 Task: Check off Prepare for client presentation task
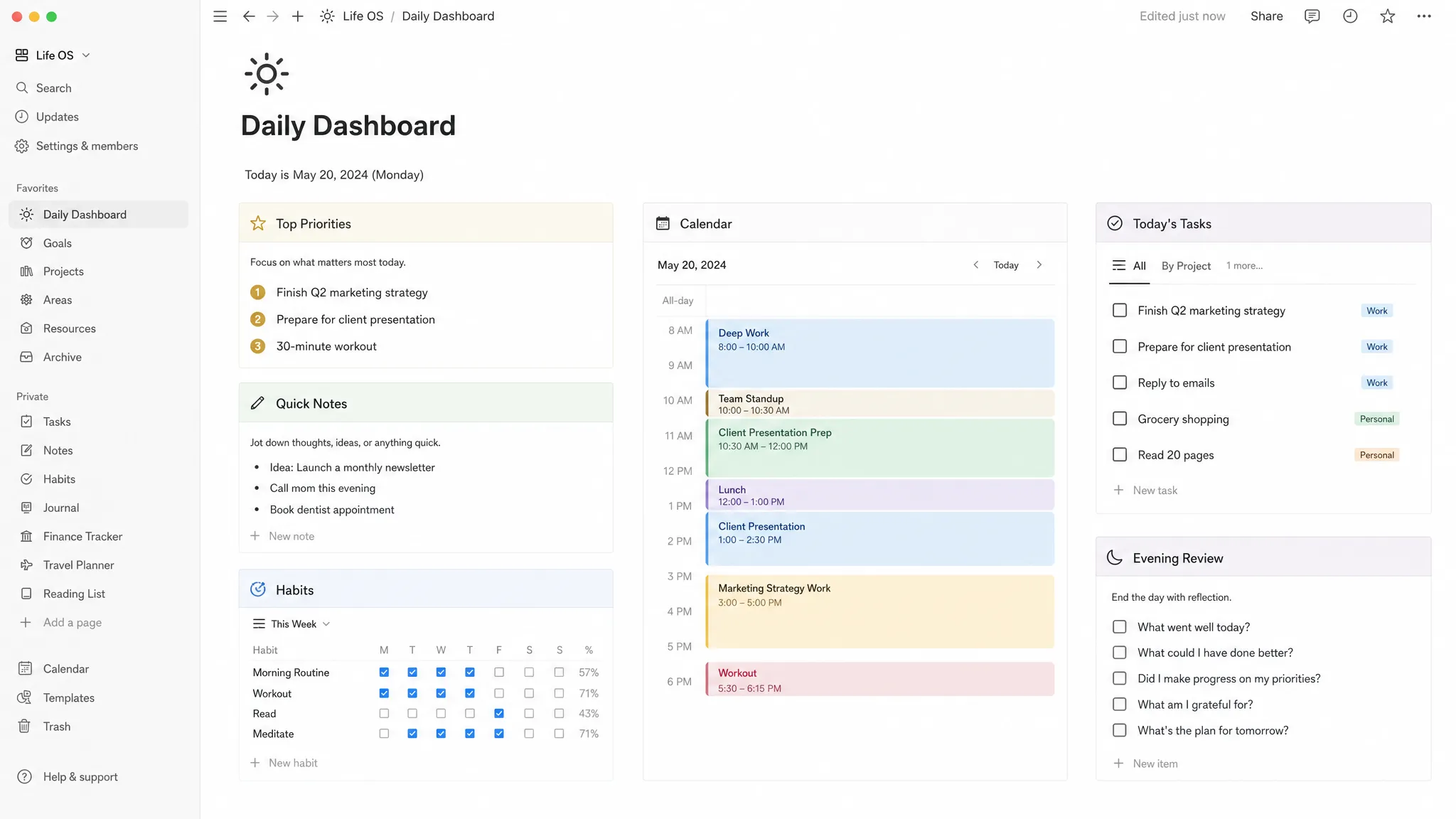pos(1120,346)
